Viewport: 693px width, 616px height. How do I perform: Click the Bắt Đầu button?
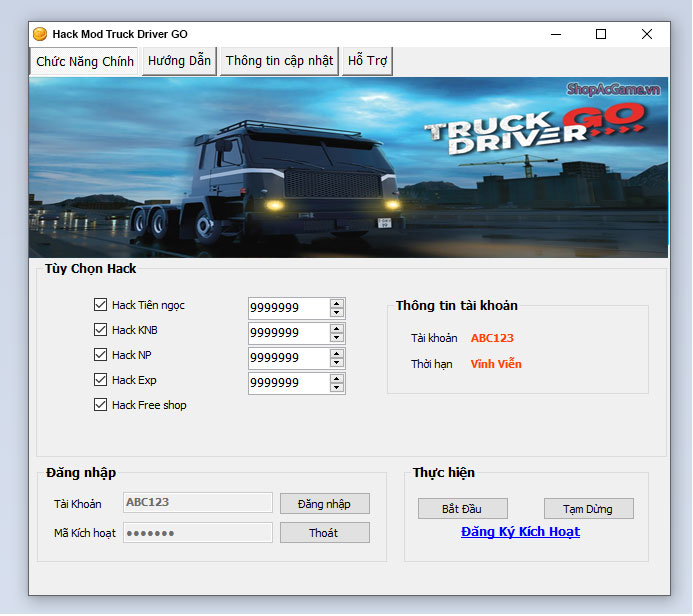462,509
